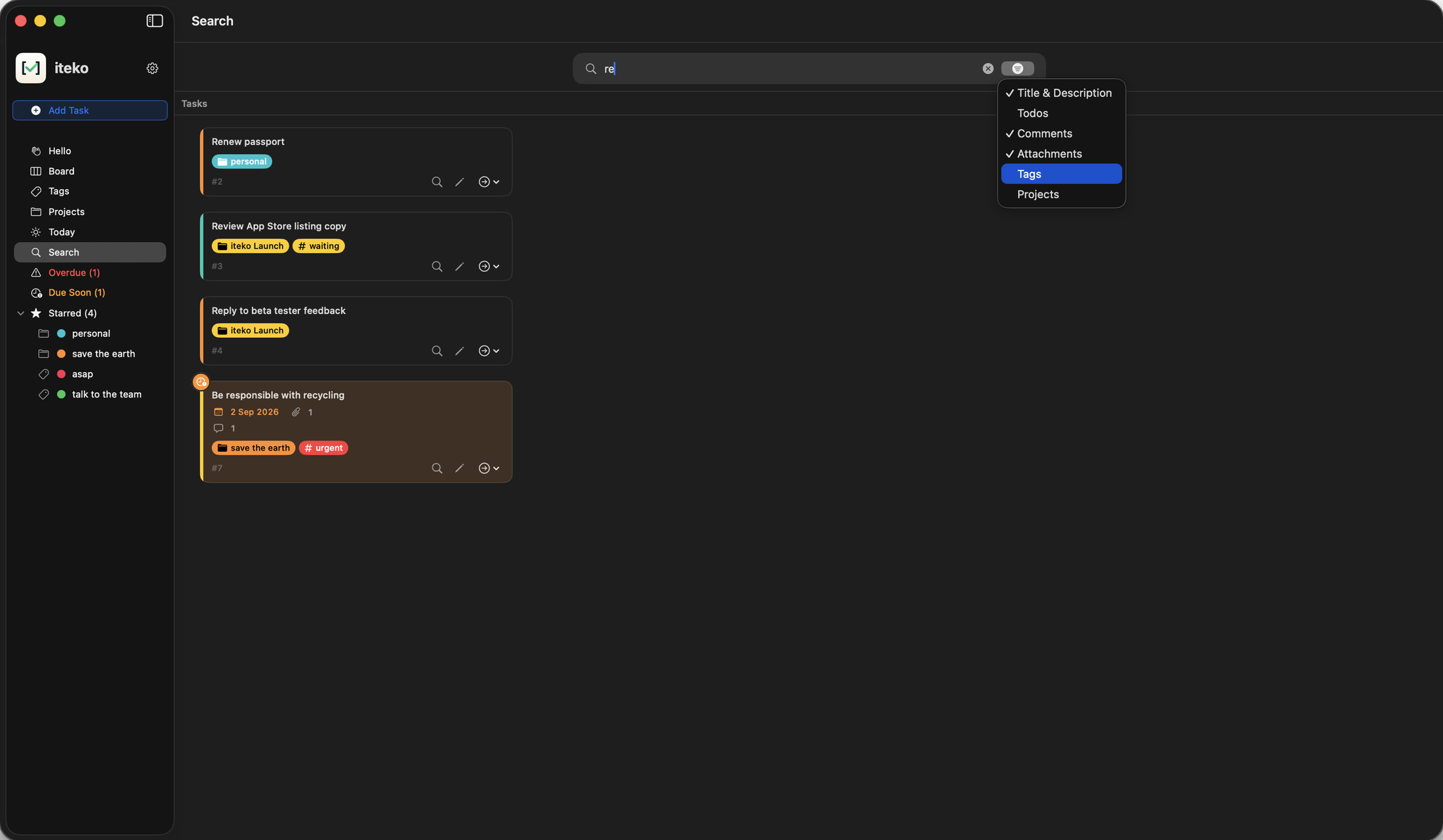
Task: Uncheck Title & Description filter
Action: pos(1061,93)
